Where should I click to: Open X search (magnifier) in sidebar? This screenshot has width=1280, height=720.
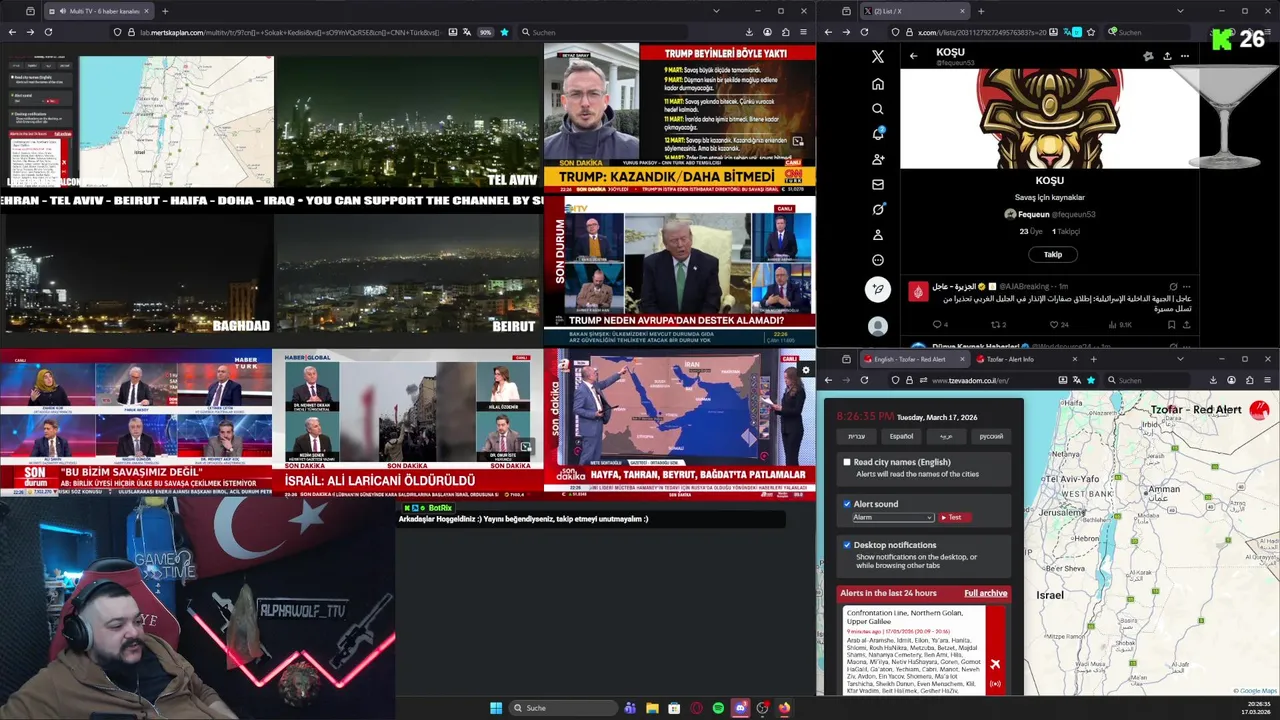point(878,109)
